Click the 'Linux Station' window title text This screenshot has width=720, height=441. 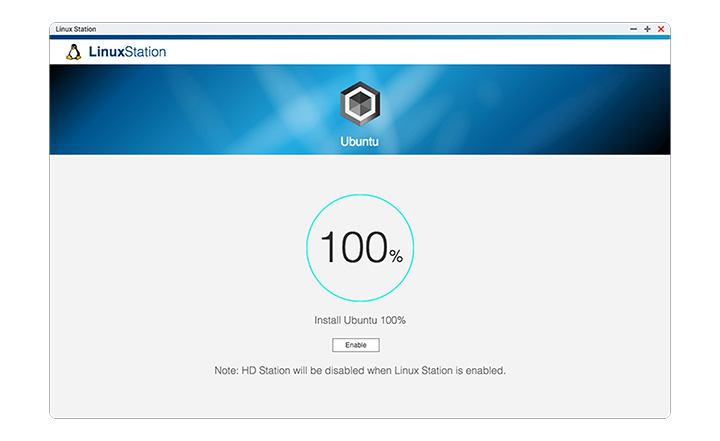76,29
